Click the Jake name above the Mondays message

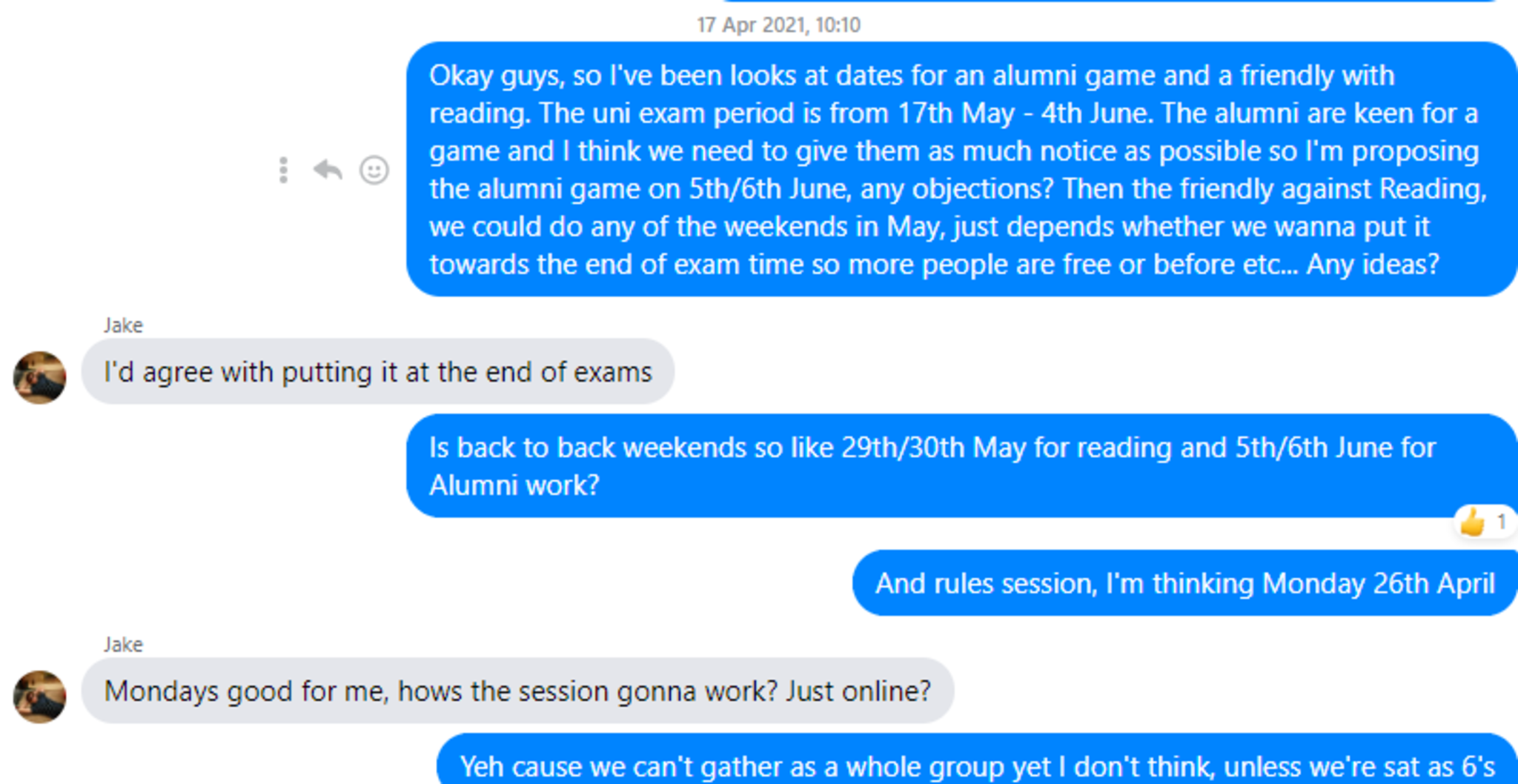point(123,645)
